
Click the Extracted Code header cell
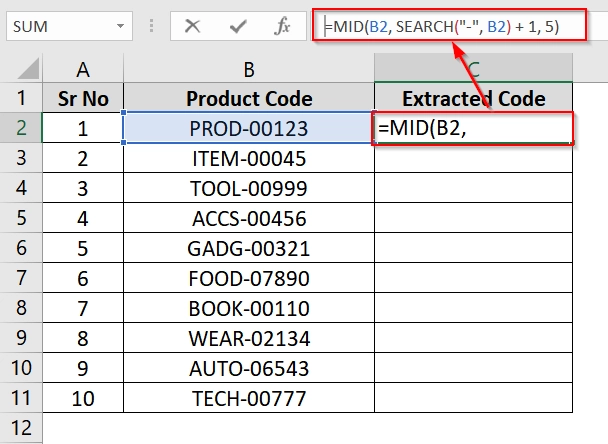pyautogui.click(x=473, y=98)
